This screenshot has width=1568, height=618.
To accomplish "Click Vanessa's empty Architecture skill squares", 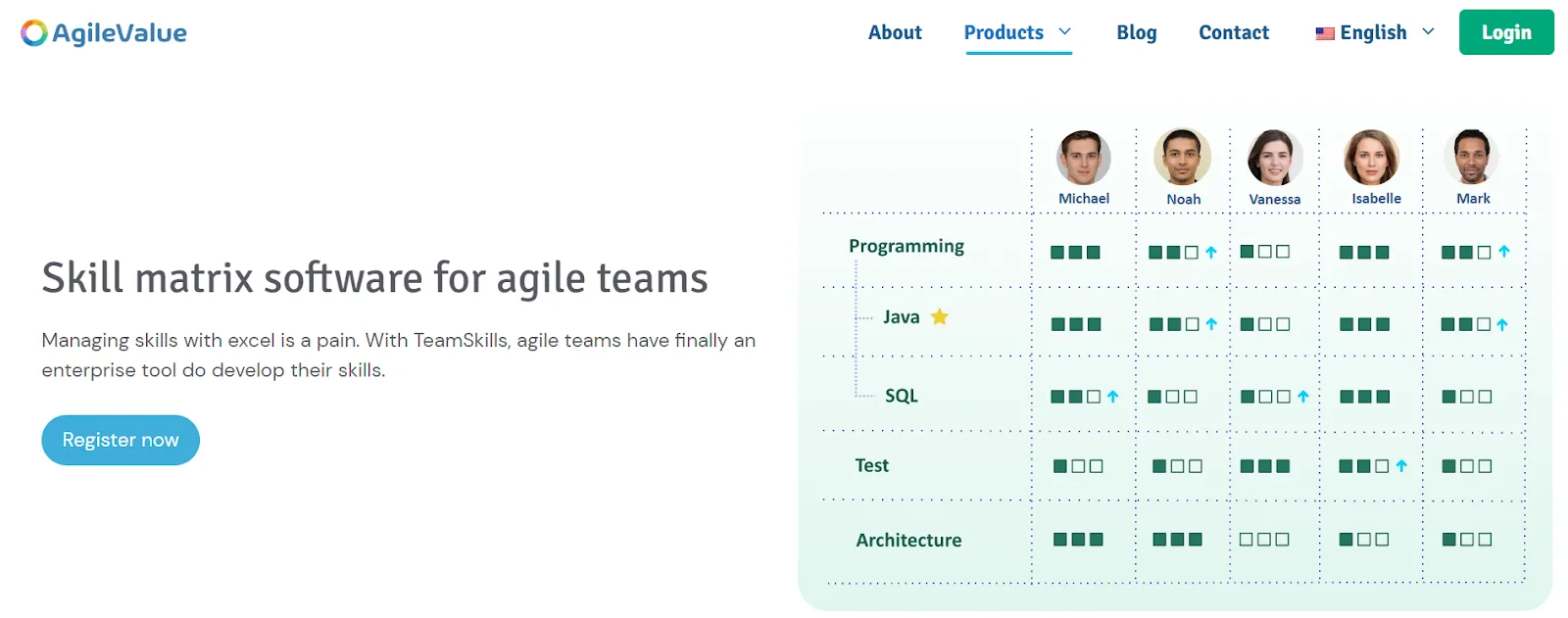I will (1264, 540).
